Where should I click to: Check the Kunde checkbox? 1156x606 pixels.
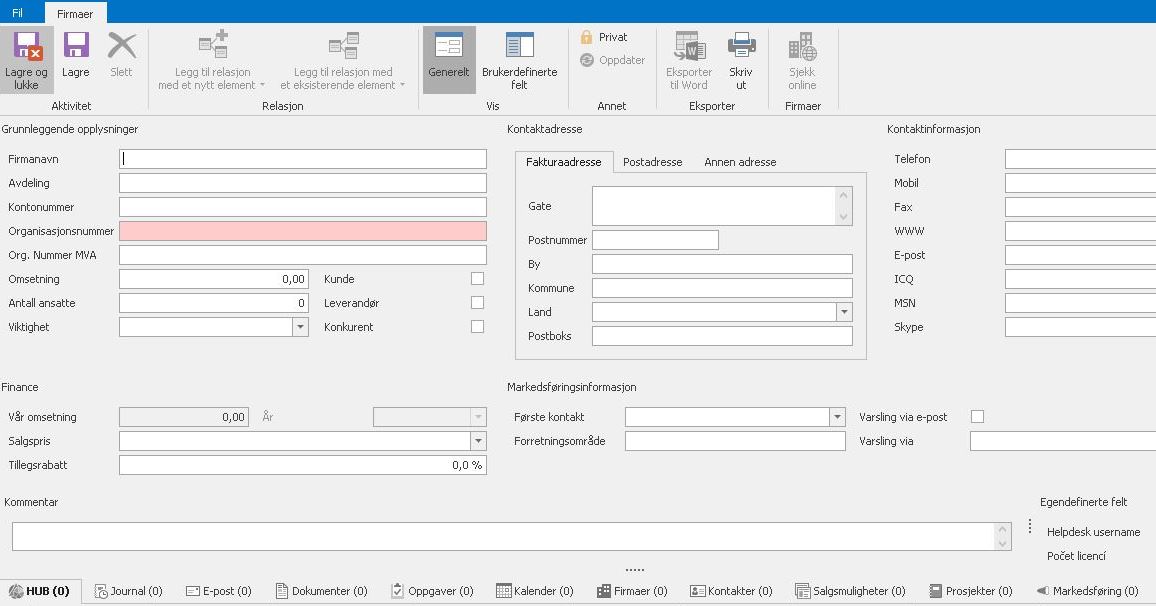tap(478, 279)
